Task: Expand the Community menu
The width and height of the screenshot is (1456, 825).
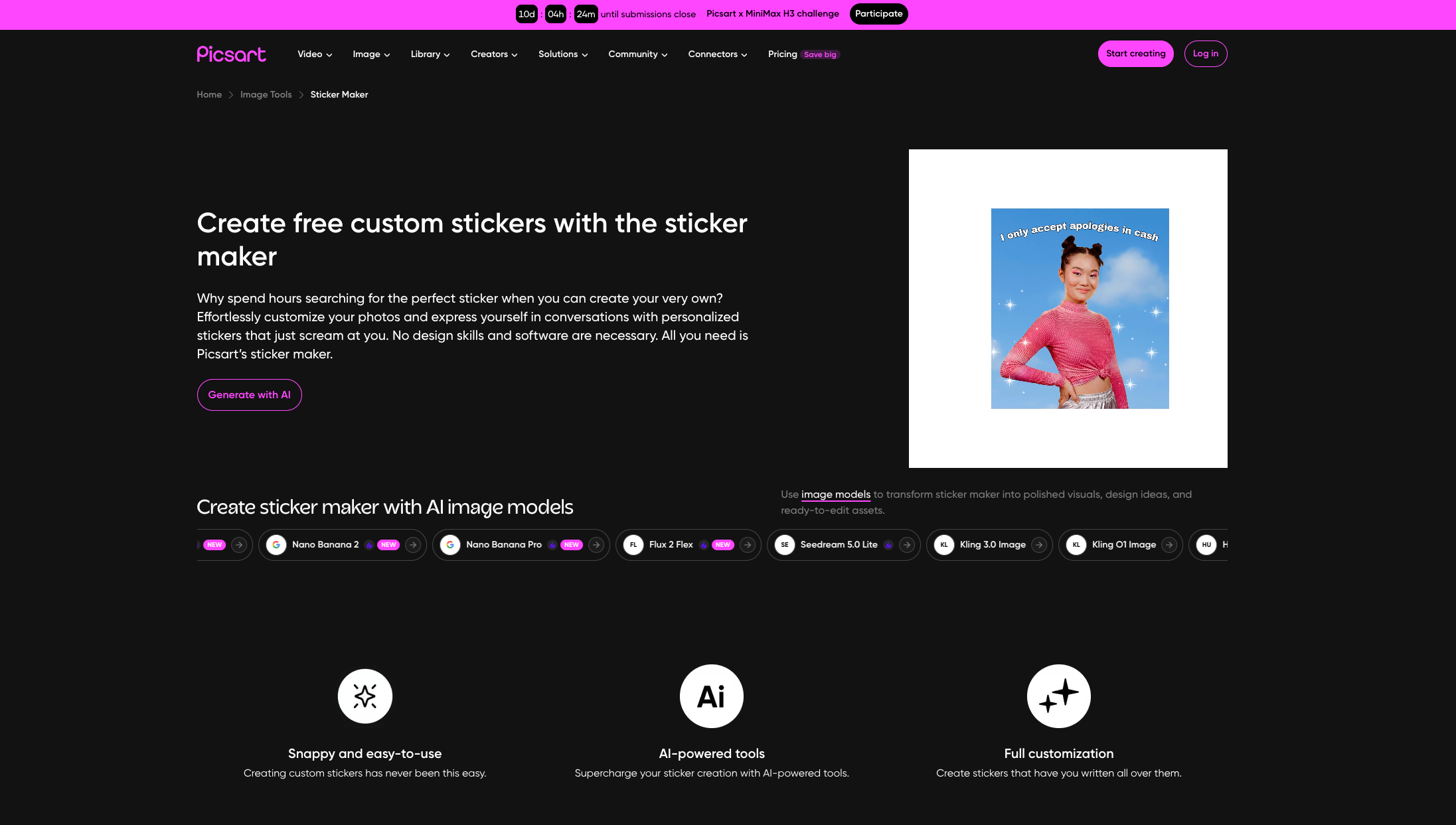Action: point(638,54)
